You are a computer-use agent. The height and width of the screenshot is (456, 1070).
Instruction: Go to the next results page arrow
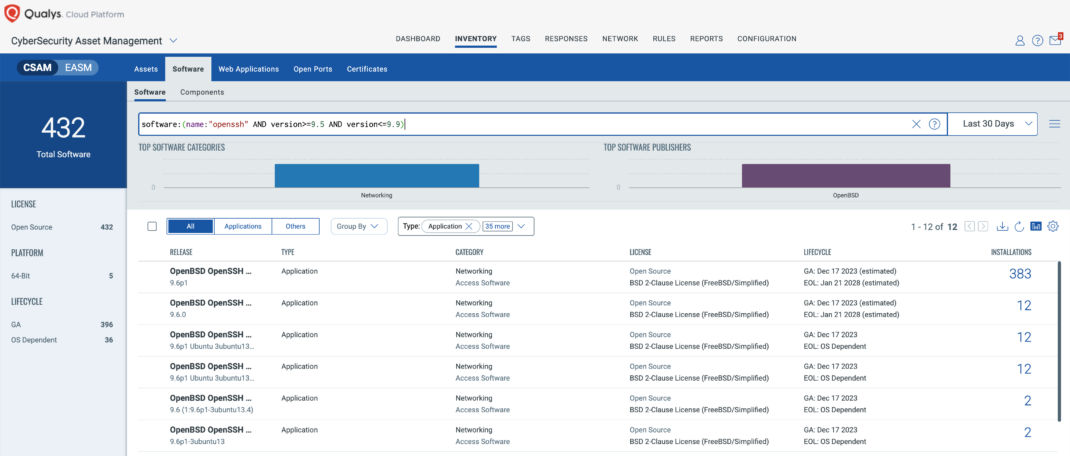985,227
